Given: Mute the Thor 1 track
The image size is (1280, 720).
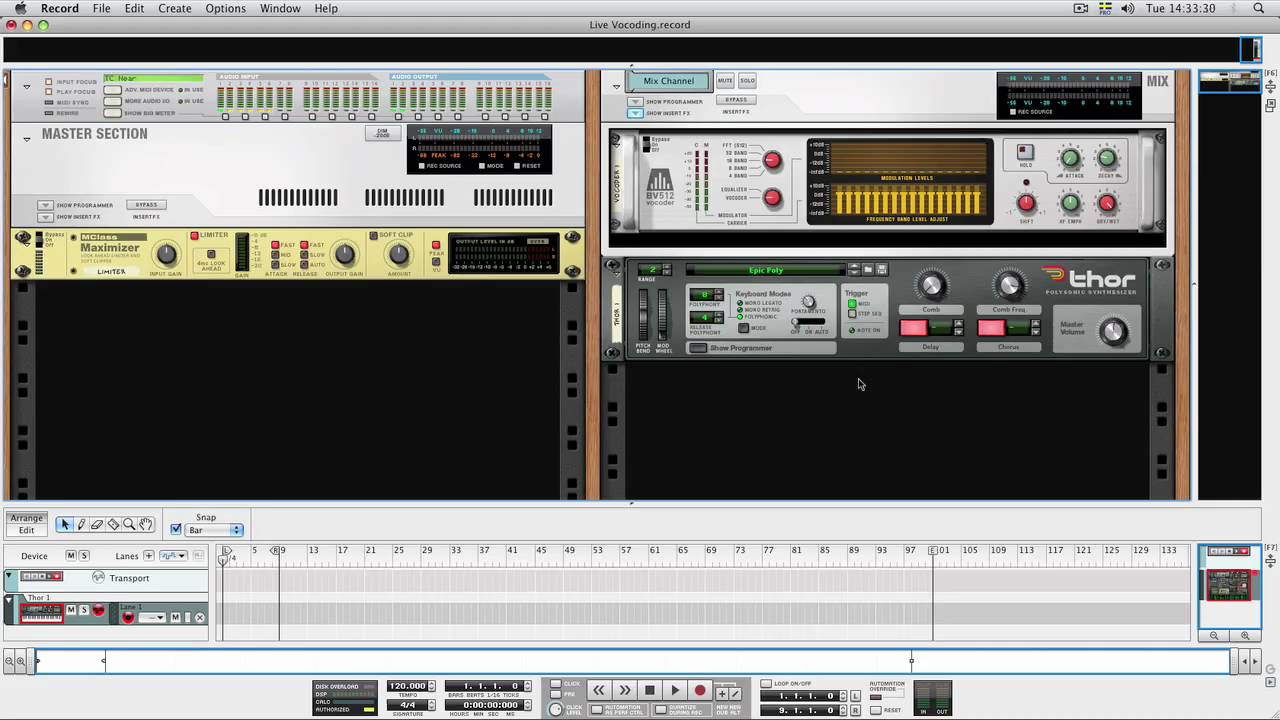Looking at the screenshot, I should (x=71, y=611).
